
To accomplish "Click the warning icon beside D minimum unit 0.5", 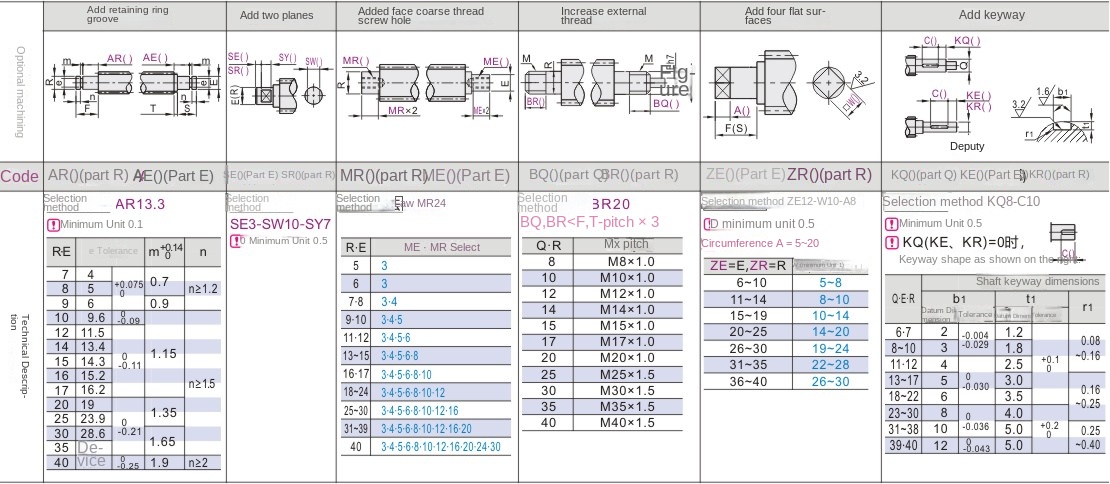I will click(x=709, y=224).
